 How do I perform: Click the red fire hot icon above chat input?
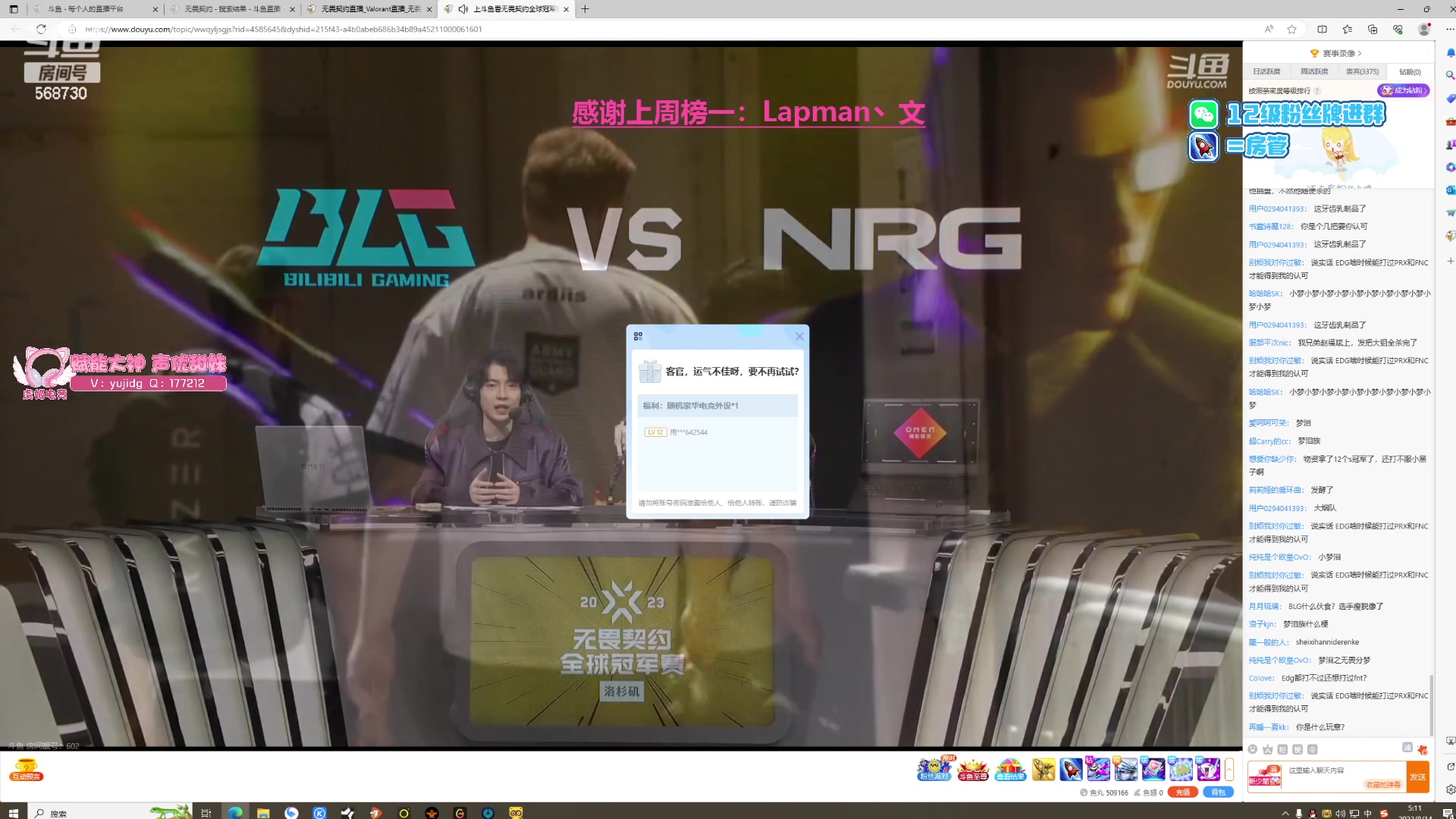(1423, 749)
